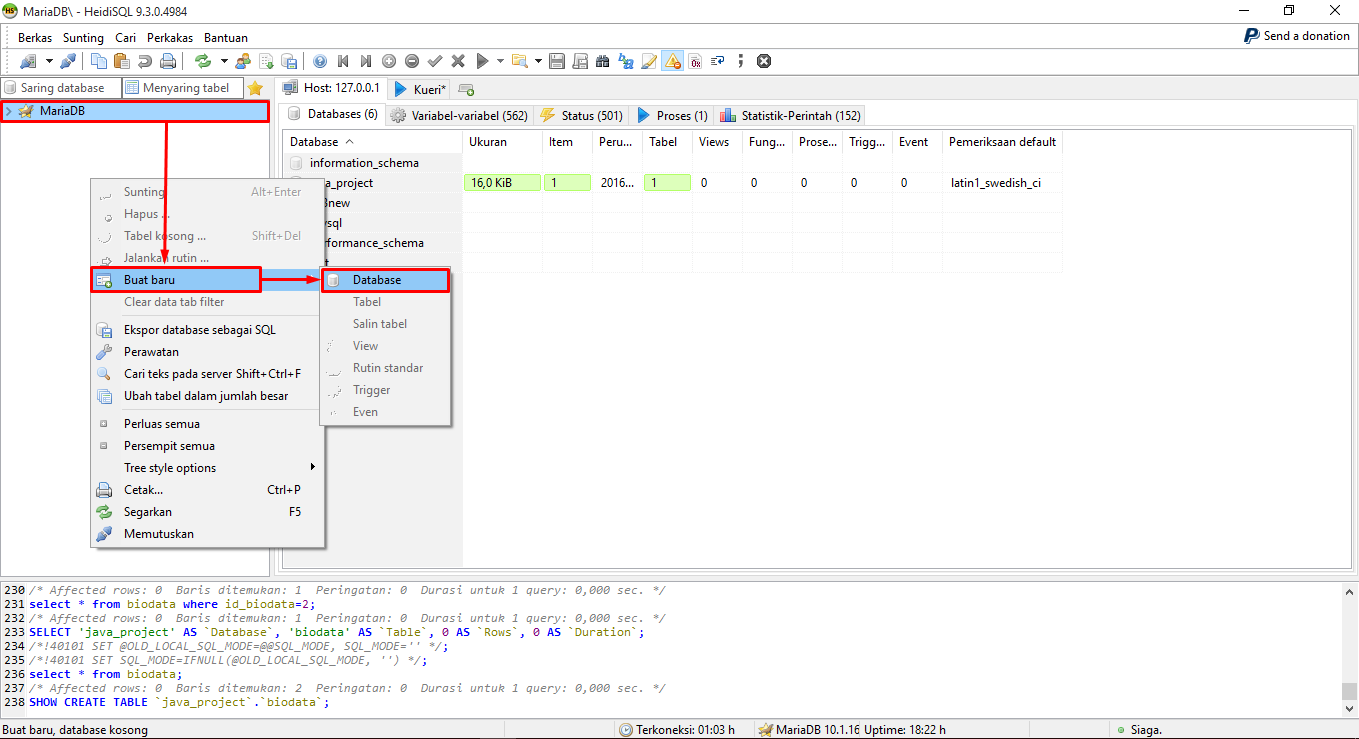
Task: Switch to the Status (501) tab
Action: [x=581, y=115]
